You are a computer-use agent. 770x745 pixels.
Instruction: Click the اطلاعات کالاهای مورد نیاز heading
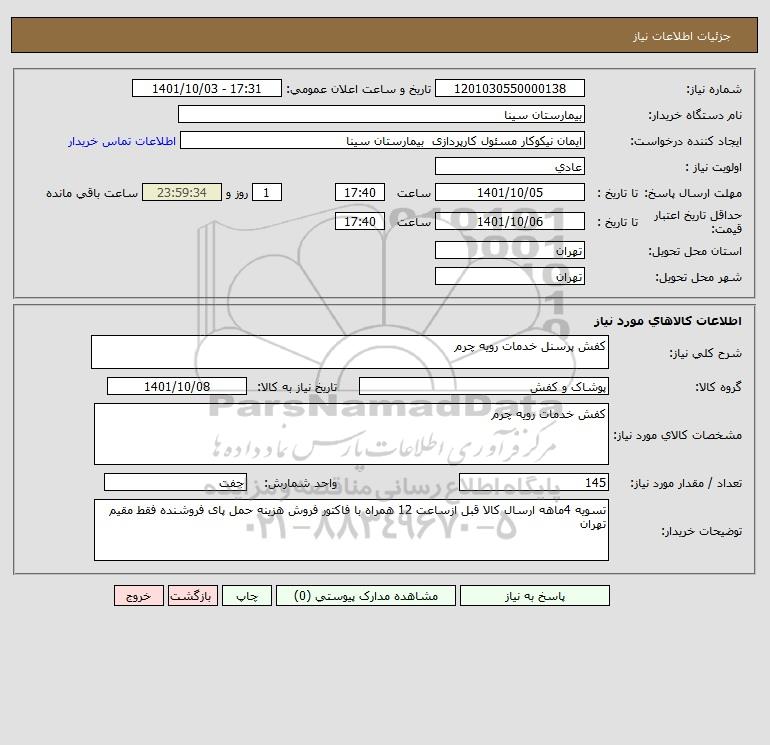pos(668,321)
